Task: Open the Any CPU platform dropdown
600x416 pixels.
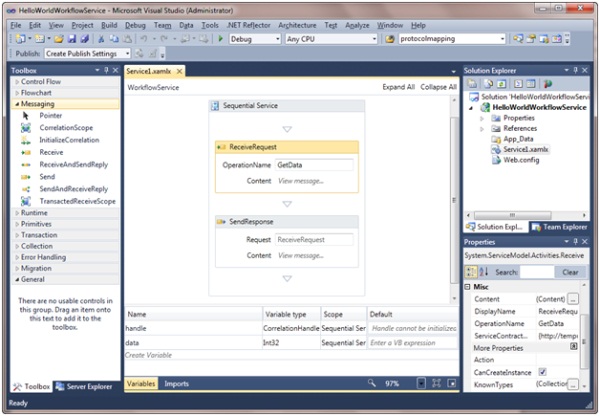Action: (x=325, y=39)
